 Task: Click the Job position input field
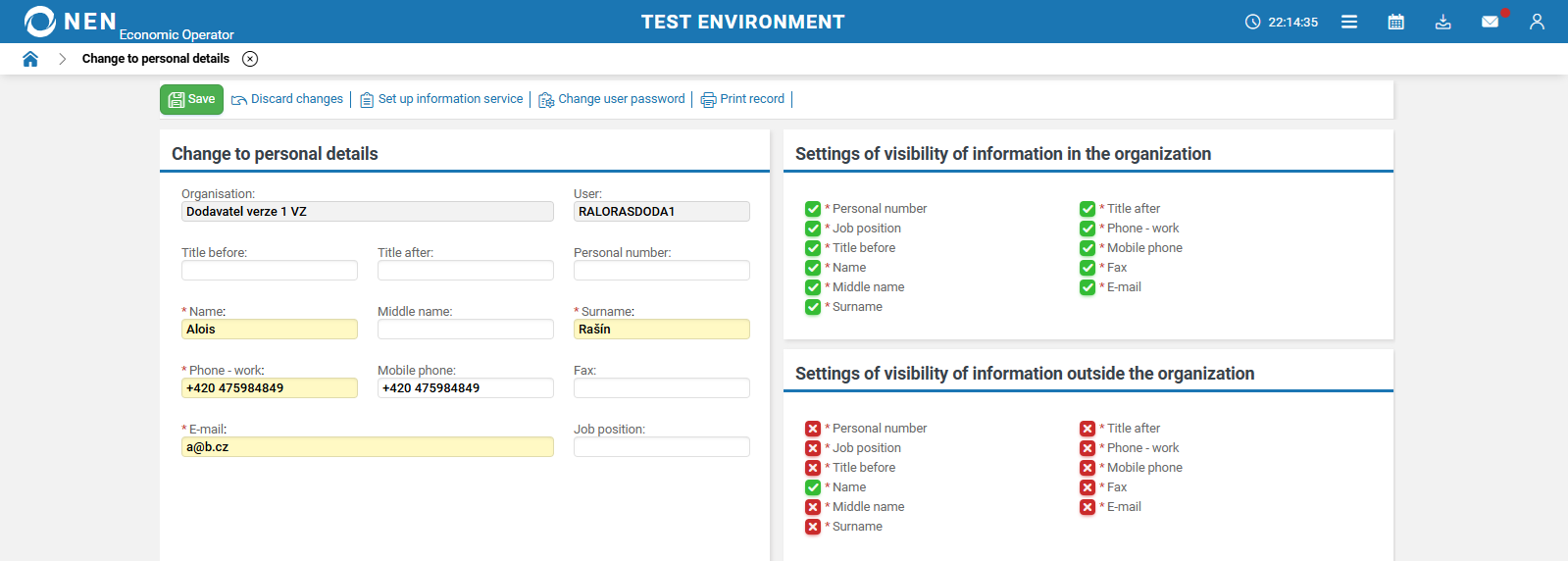tap(662, 447)
